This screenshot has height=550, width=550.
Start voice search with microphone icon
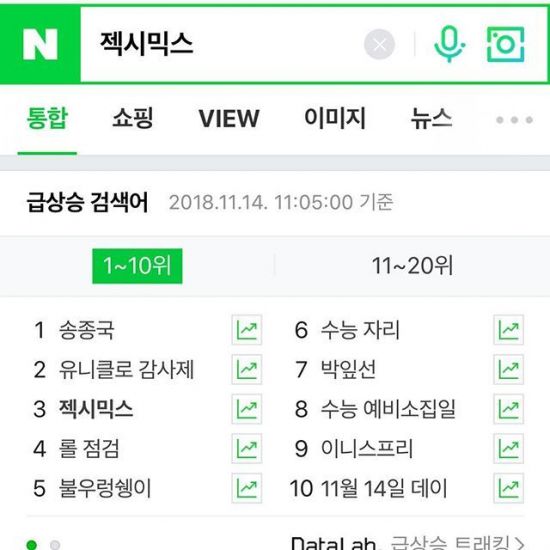[x=449, y=44]
